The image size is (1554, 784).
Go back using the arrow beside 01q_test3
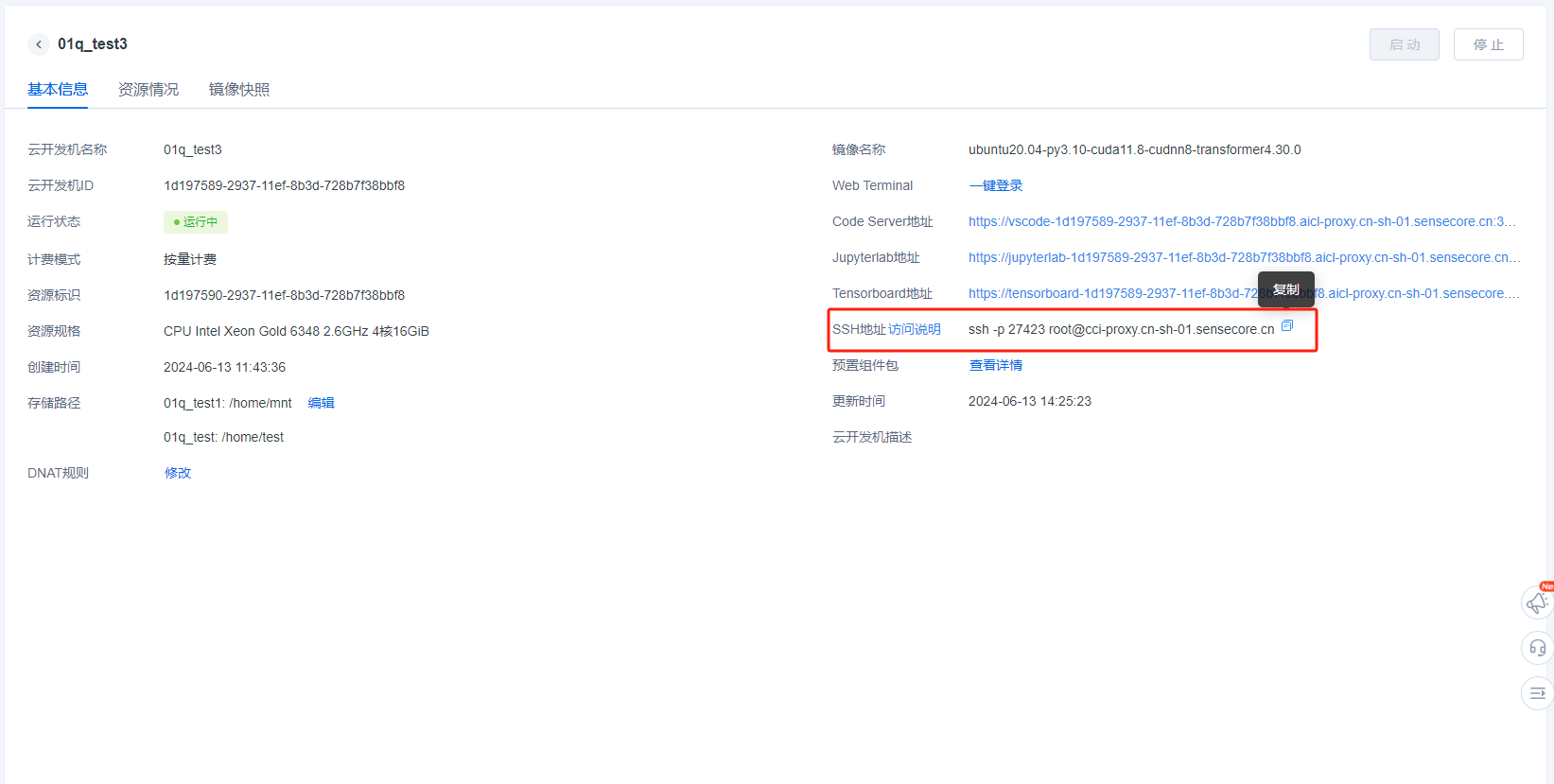[x=39, y=44]
